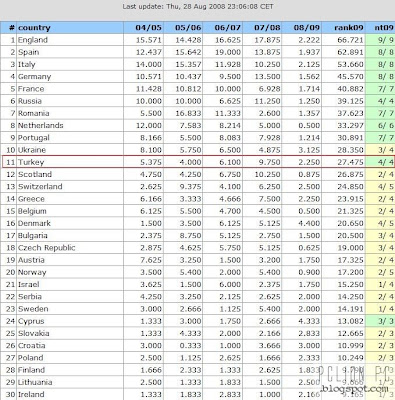Click Denmark's 08/09 value 4.400
Image resolution: width=395 pixels, height=400 pixels.
tap(309, 223)
